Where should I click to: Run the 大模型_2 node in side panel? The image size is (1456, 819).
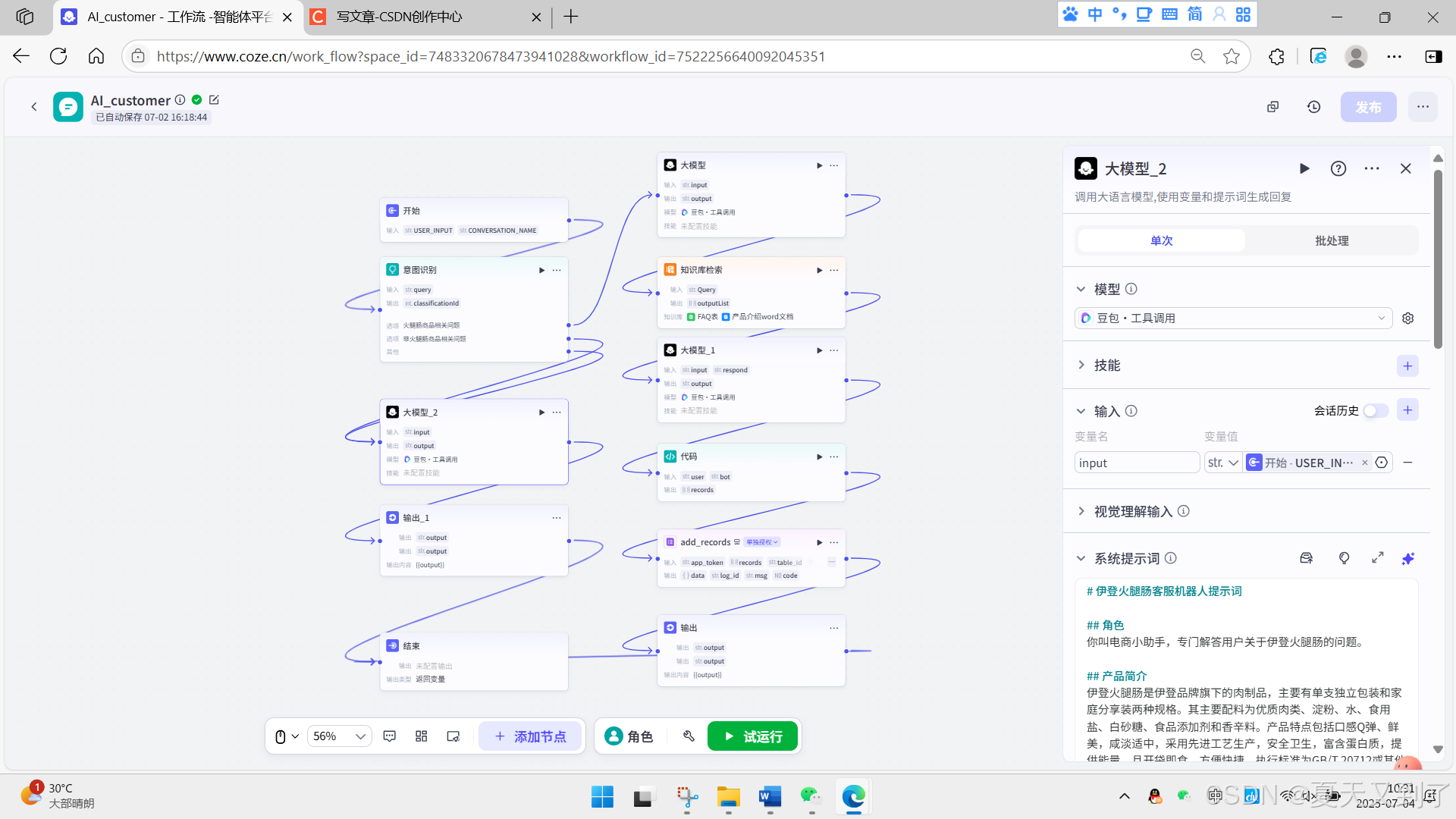click(x=1304, y=168)
